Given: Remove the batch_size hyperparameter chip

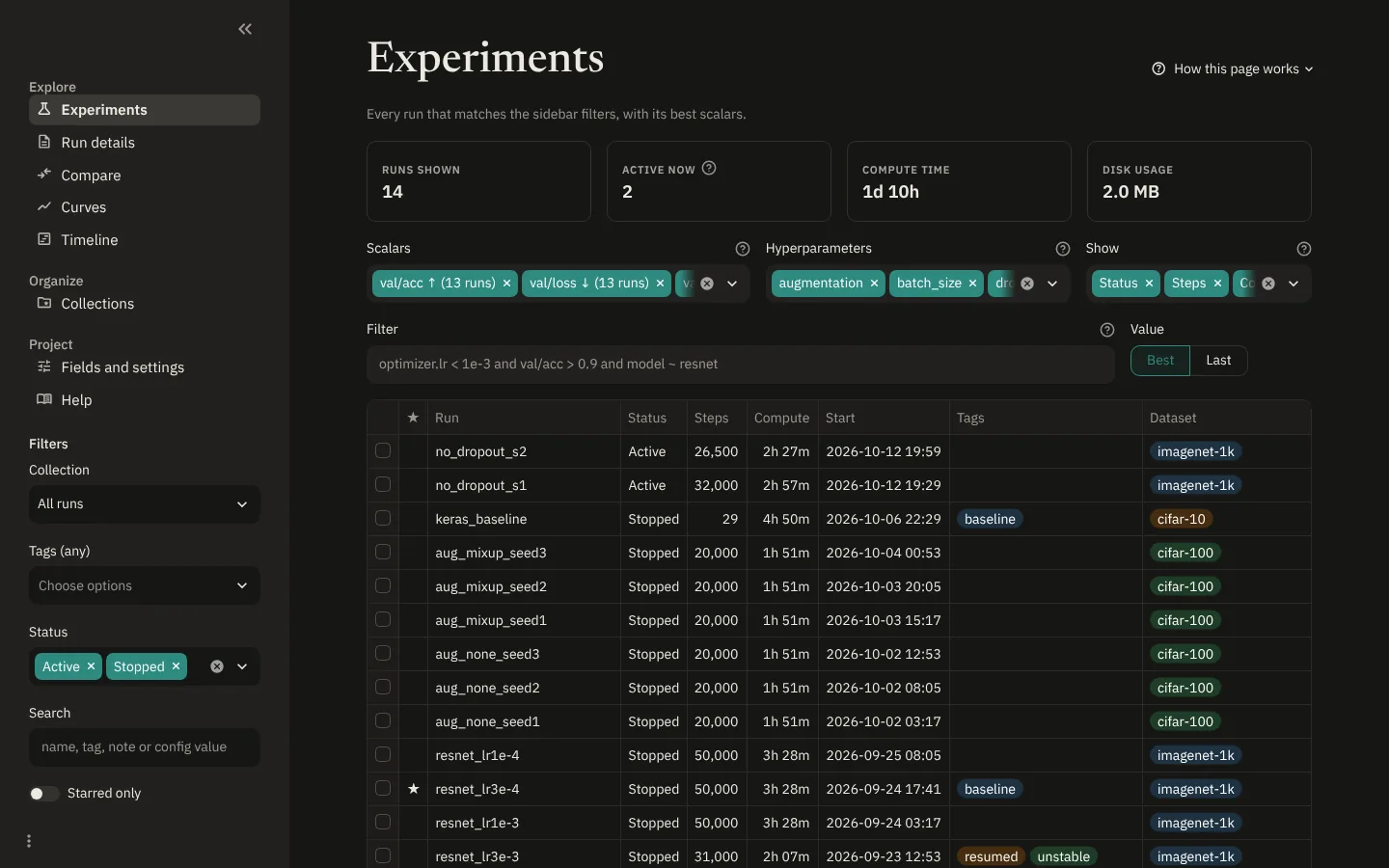Looking at the screenshot, I should 973,284.
